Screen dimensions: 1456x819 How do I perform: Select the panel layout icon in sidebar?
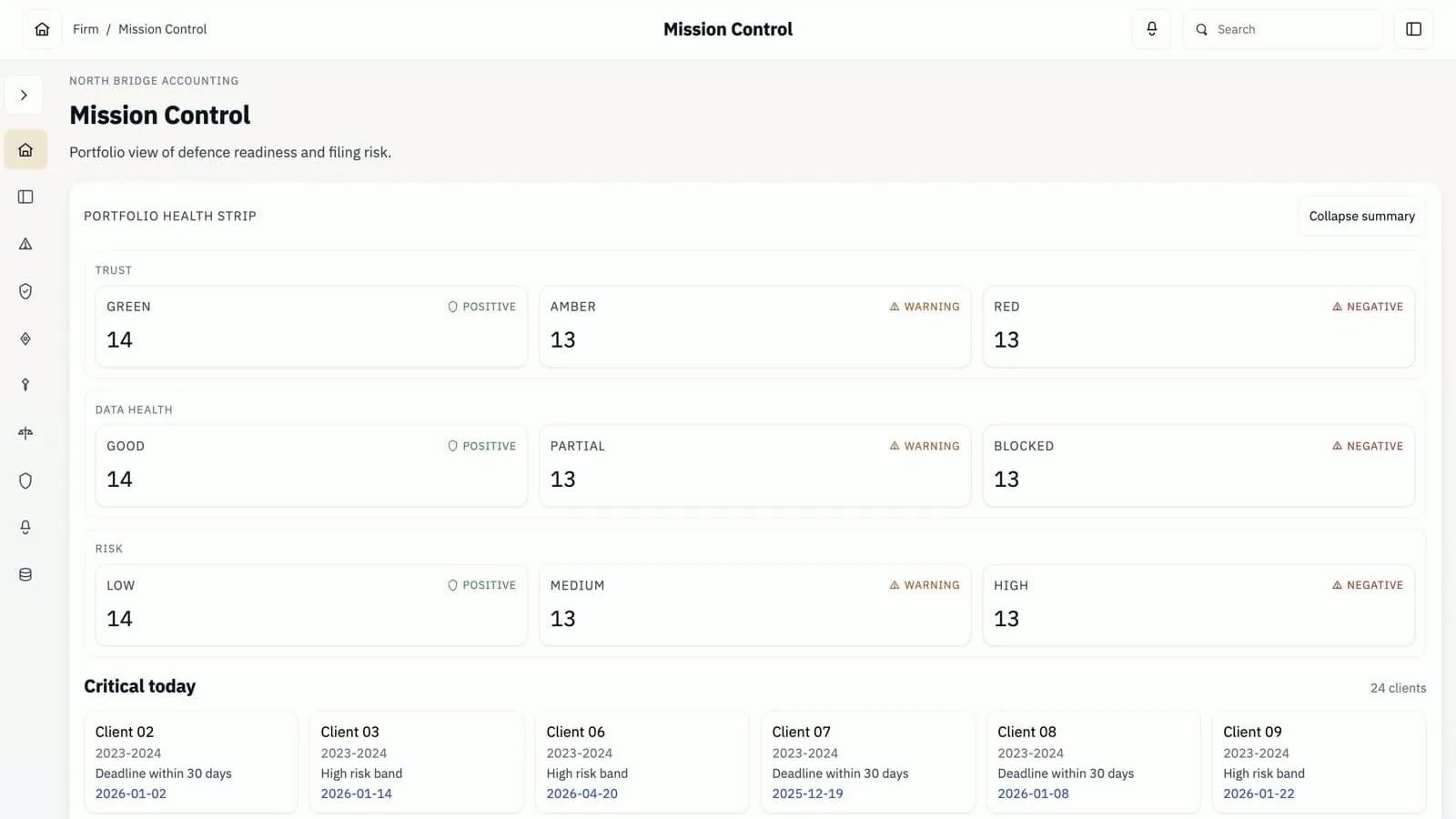point(25,197)
